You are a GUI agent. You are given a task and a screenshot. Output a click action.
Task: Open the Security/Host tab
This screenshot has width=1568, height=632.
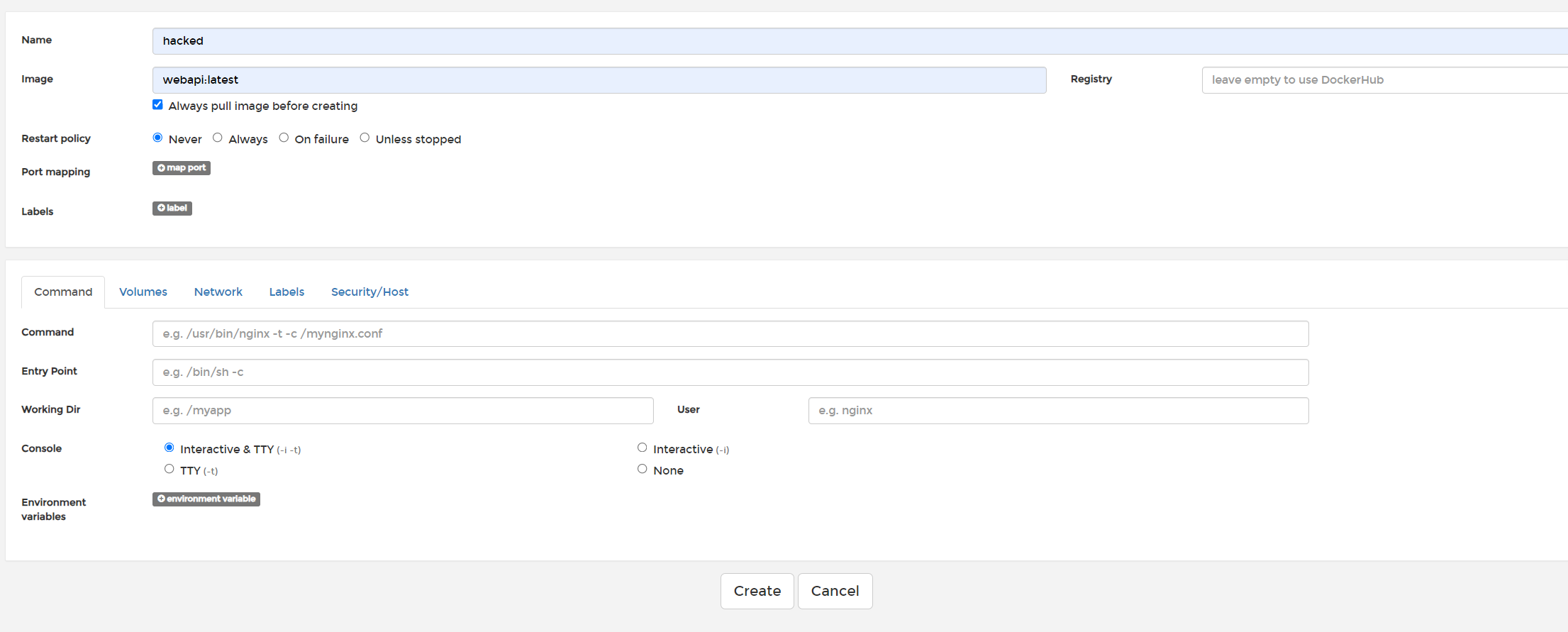click(369, 292)
